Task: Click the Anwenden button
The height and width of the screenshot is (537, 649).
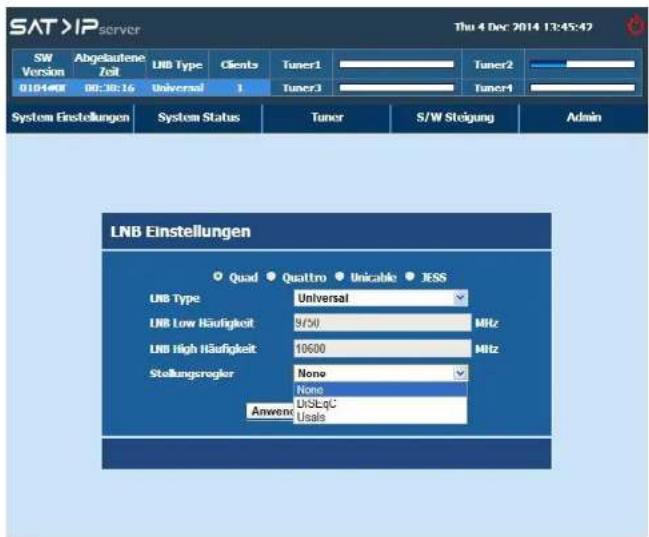Action: pos(271,411)
